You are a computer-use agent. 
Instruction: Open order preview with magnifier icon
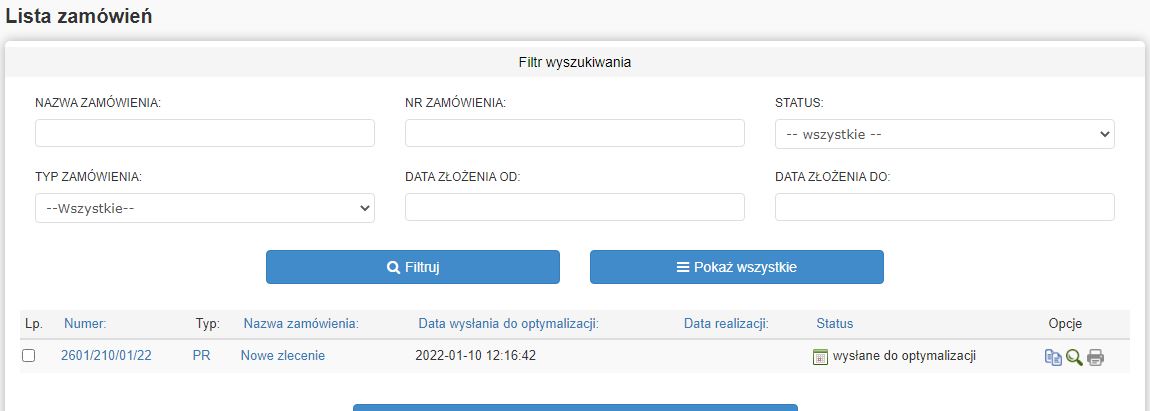tap(1074, 357)
